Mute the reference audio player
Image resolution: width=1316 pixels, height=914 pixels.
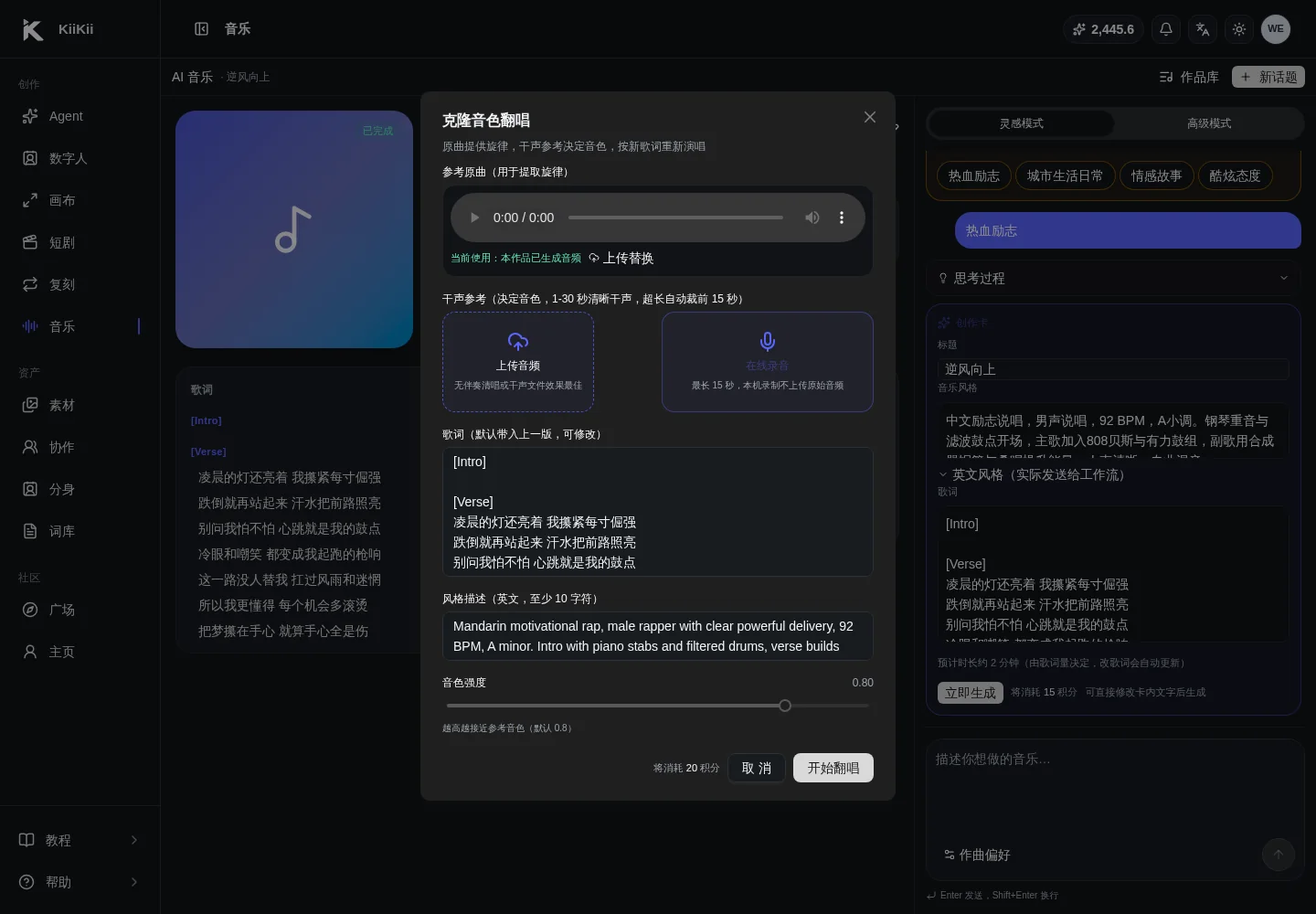[812, 218]
